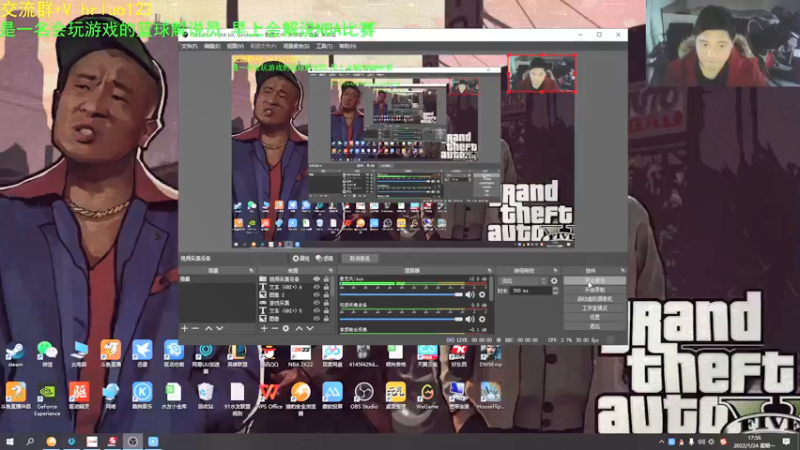Start the virtual camera
The image size is (800, 450).
tap(594, 299)
